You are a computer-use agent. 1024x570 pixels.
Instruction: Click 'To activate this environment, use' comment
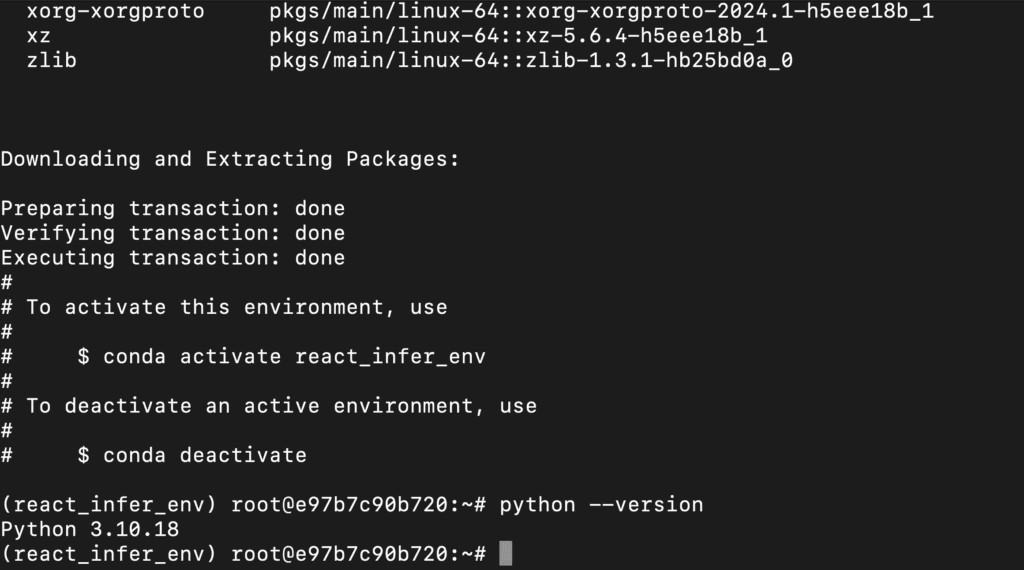236,307
